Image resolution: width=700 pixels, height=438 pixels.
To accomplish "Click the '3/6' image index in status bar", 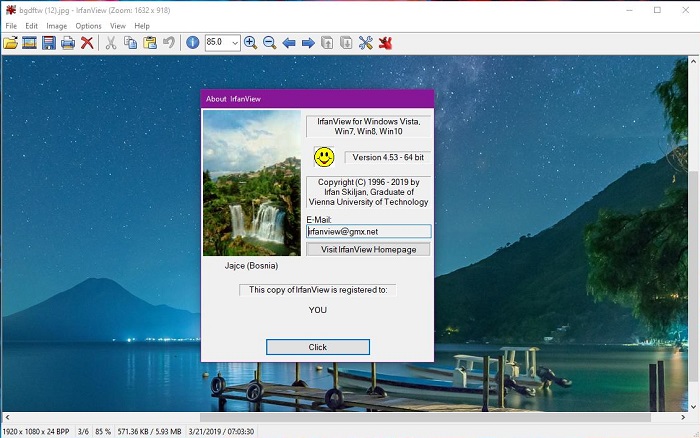I will pyautogui.click(x=83, y=432).
